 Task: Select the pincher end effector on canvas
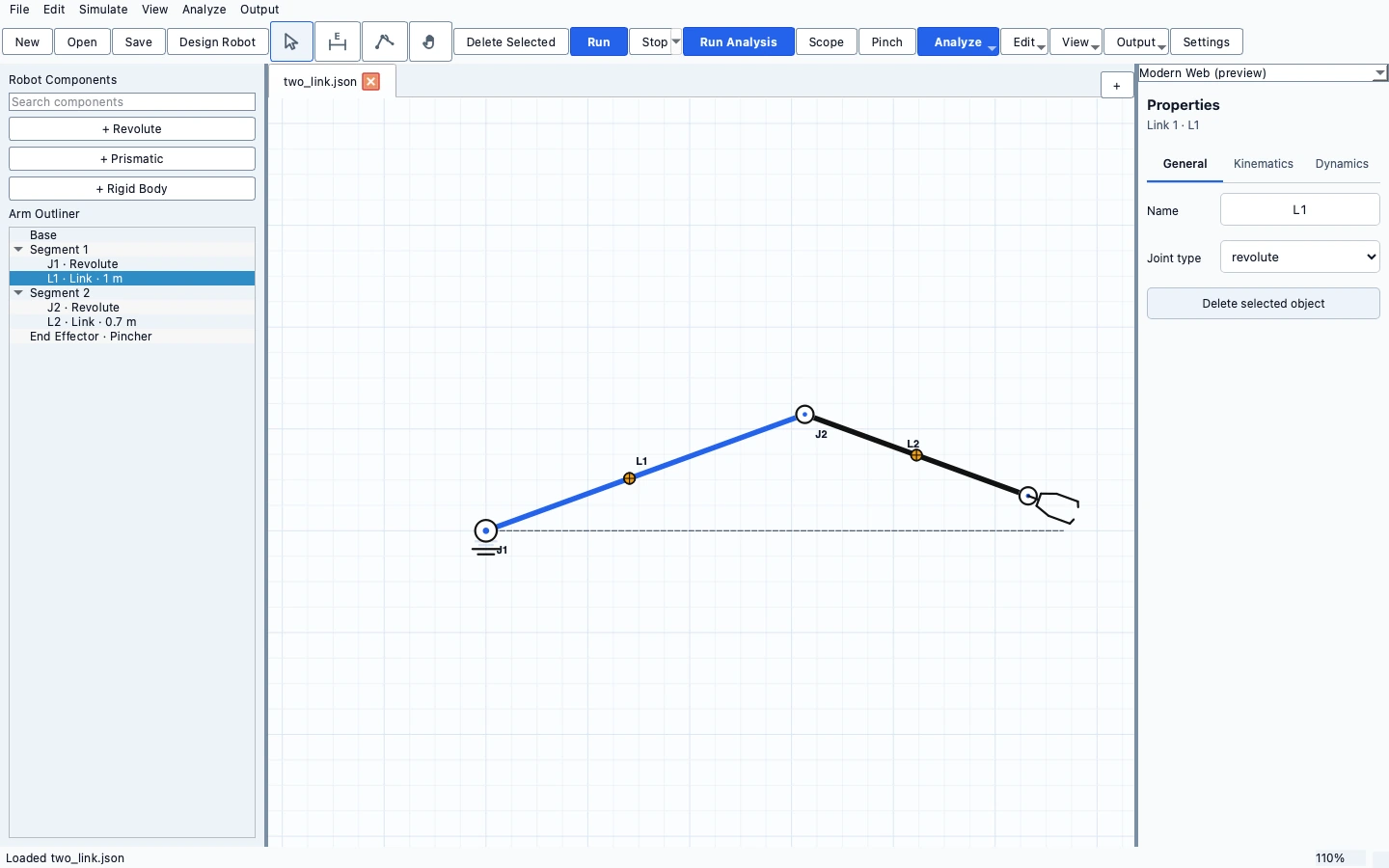pyautogui.click(x=1057, y=506)
